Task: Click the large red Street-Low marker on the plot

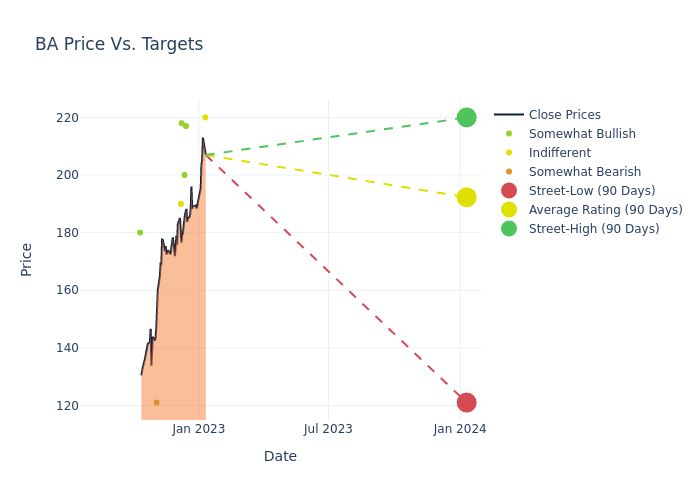Action: click(466, 402)
